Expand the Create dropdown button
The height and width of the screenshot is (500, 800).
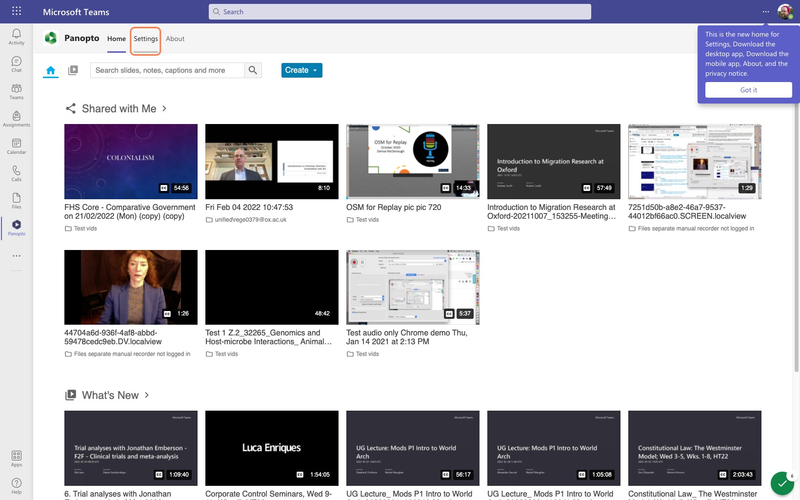[x=301, y=70]
